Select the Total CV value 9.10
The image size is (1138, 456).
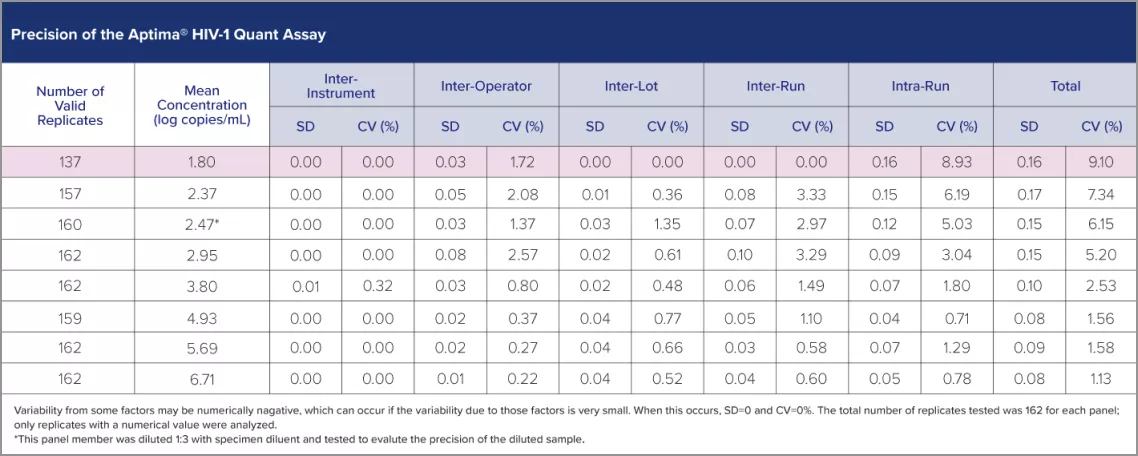pos(1100,162)
